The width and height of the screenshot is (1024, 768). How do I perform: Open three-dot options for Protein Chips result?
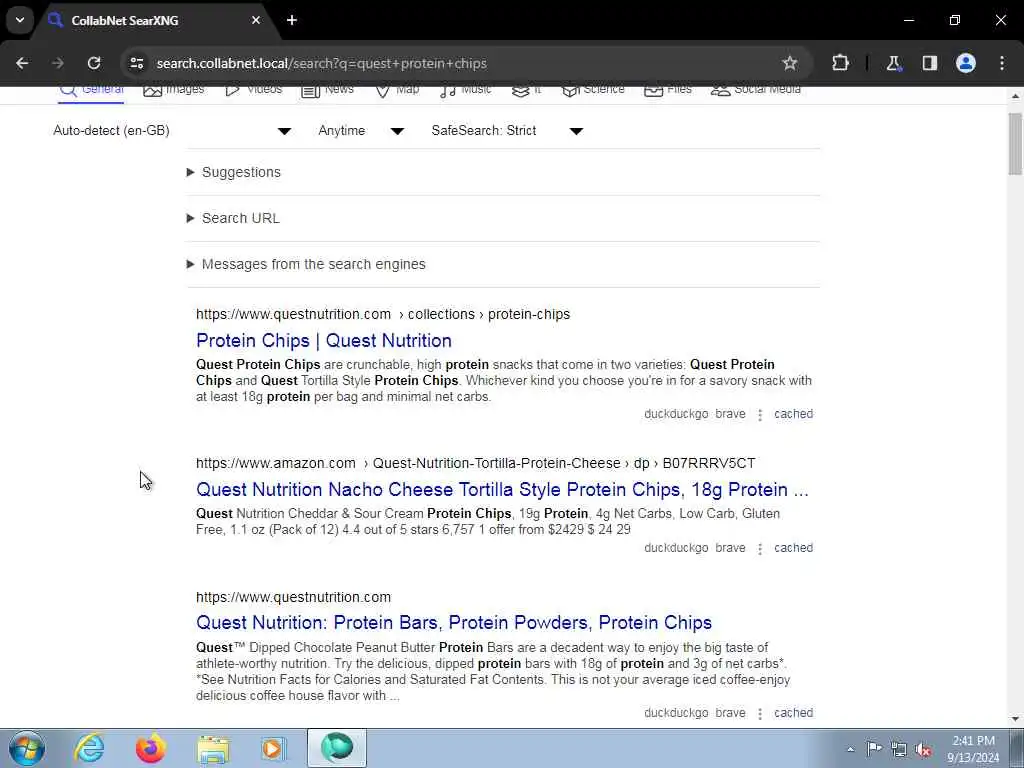tap(760, 415)
